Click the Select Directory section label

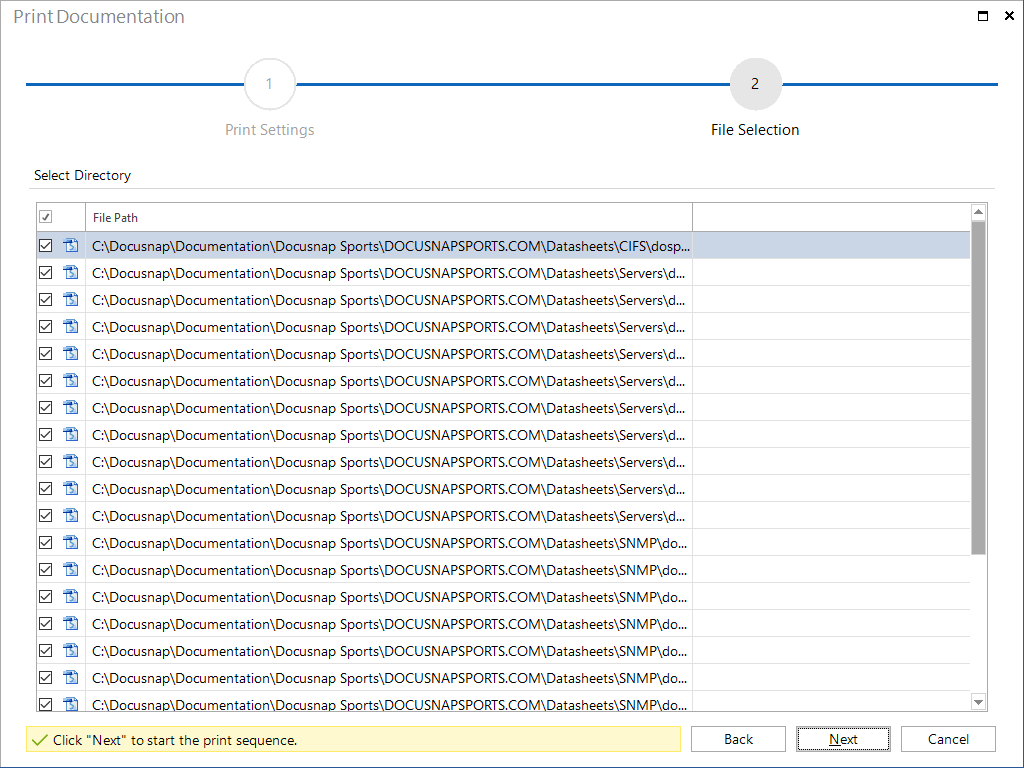pyautogui.click(x=82, y=175)
